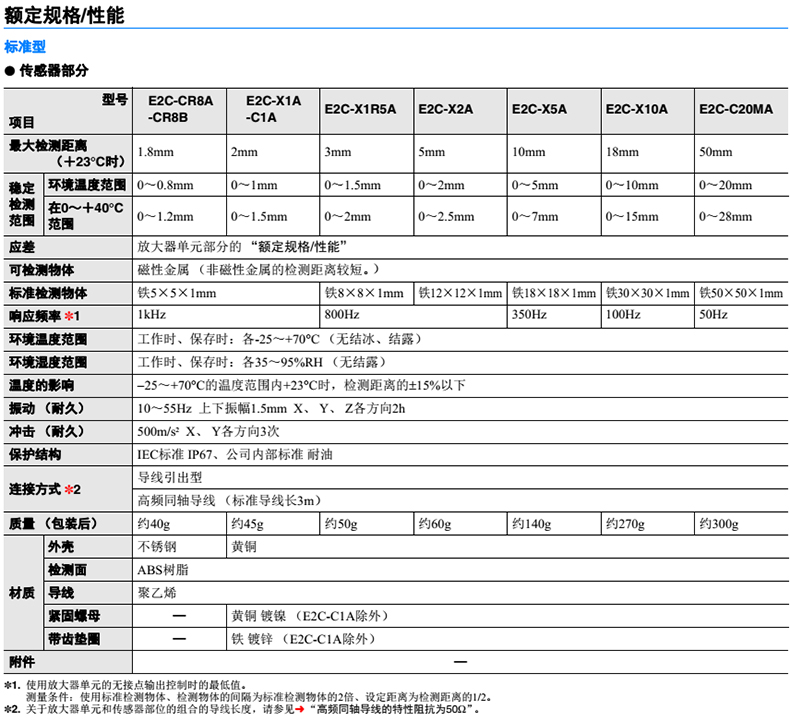Click the black bullet before 传感器部分
Viewport: 790px width, 722px height.
11,72
